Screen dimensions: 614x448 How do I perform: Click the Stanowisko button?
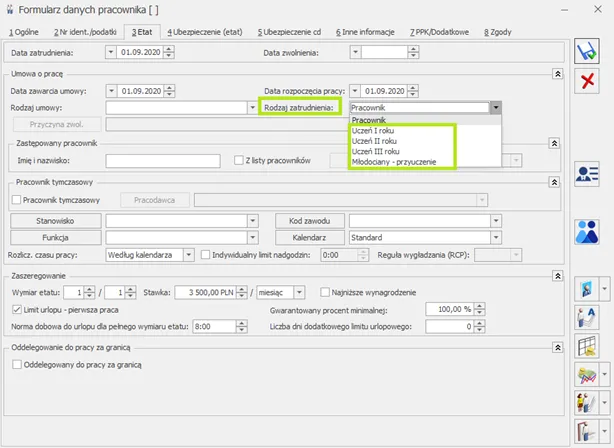[x=56, y=220]
